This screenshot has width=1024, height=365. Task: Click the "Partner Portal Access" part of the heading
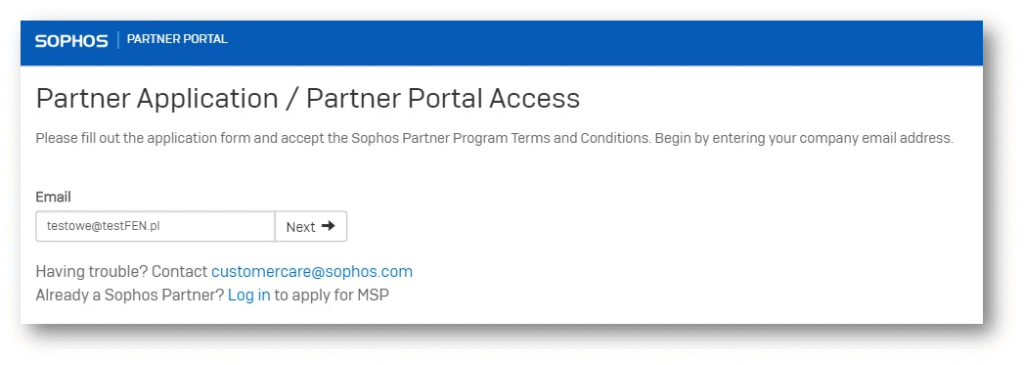coord(443,99)
